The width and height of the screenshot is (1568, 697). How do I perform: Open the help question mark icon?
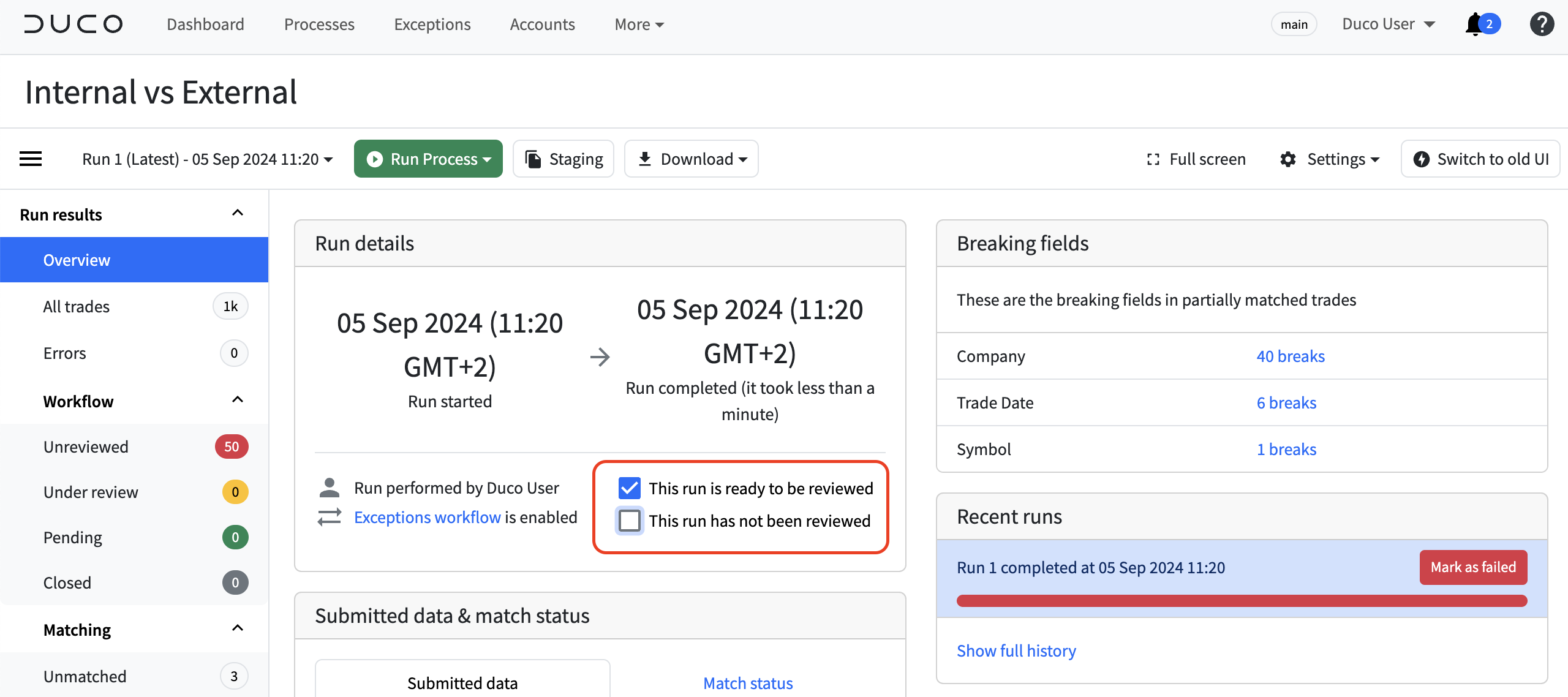(1542, 24)
